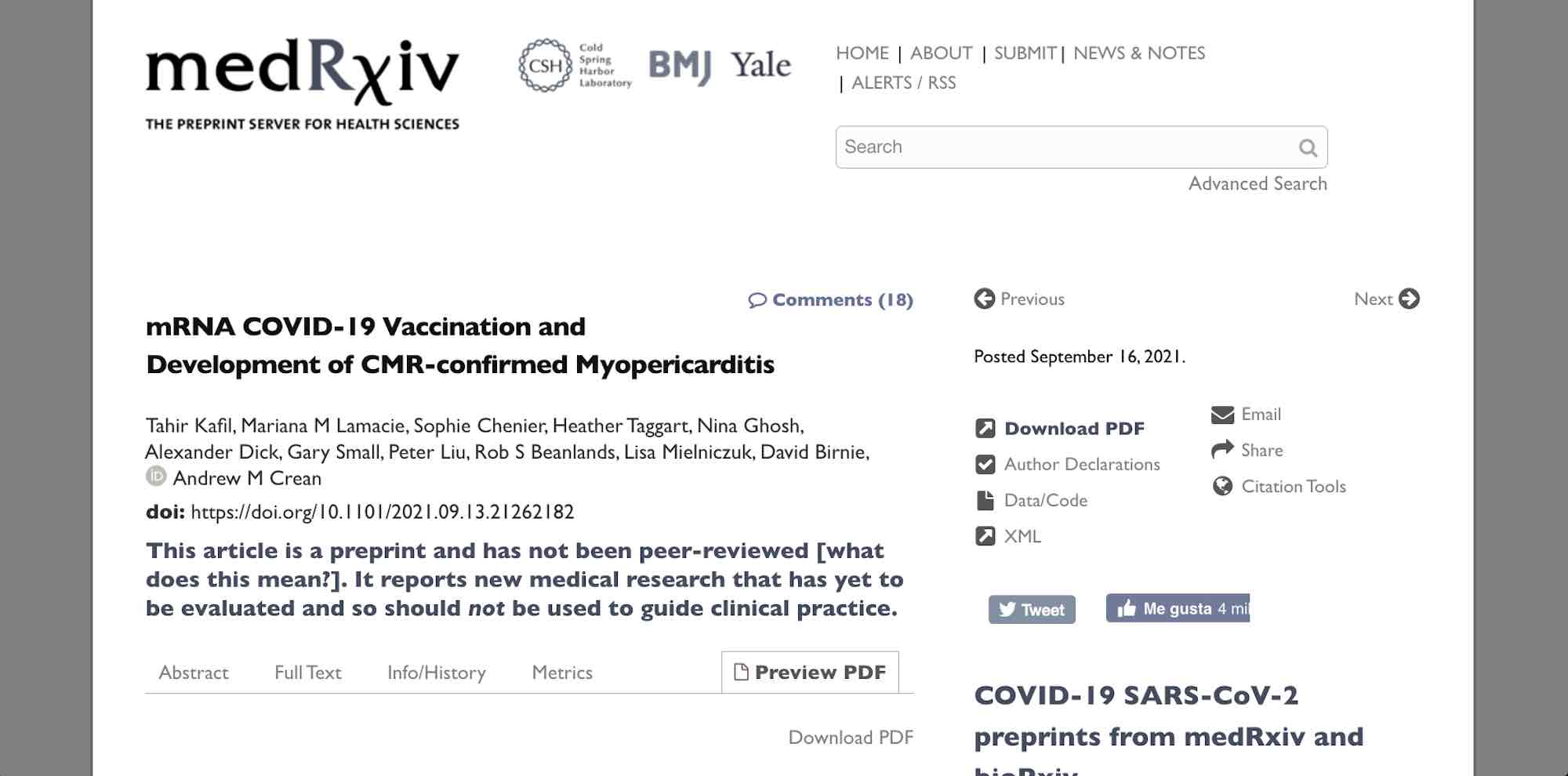Click the search magnifier icon
This screenshot has height=776, width=1568.
tap(1308, 147)
